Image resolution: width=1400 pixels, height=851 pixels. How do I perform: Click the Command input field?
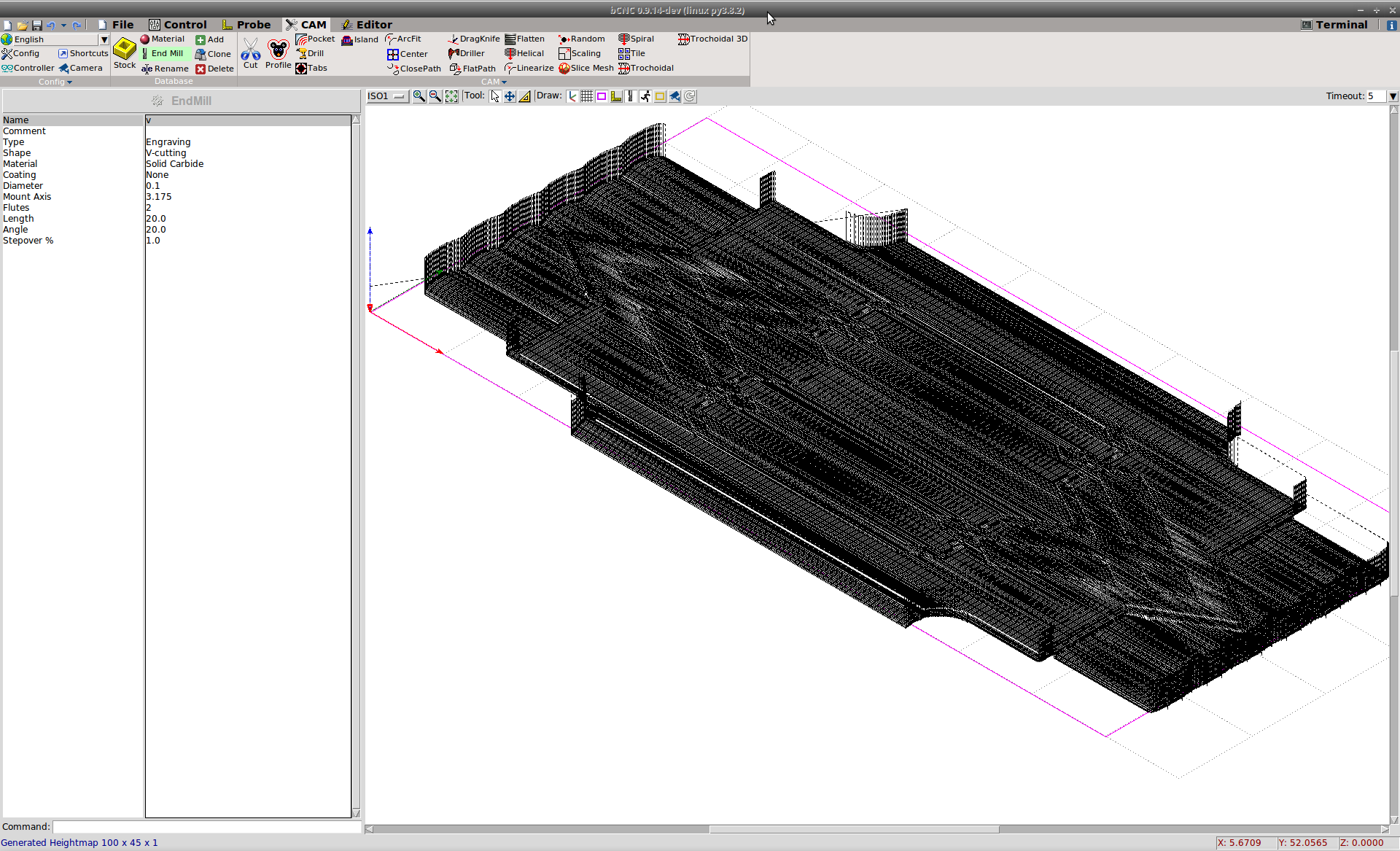(207, 826)
